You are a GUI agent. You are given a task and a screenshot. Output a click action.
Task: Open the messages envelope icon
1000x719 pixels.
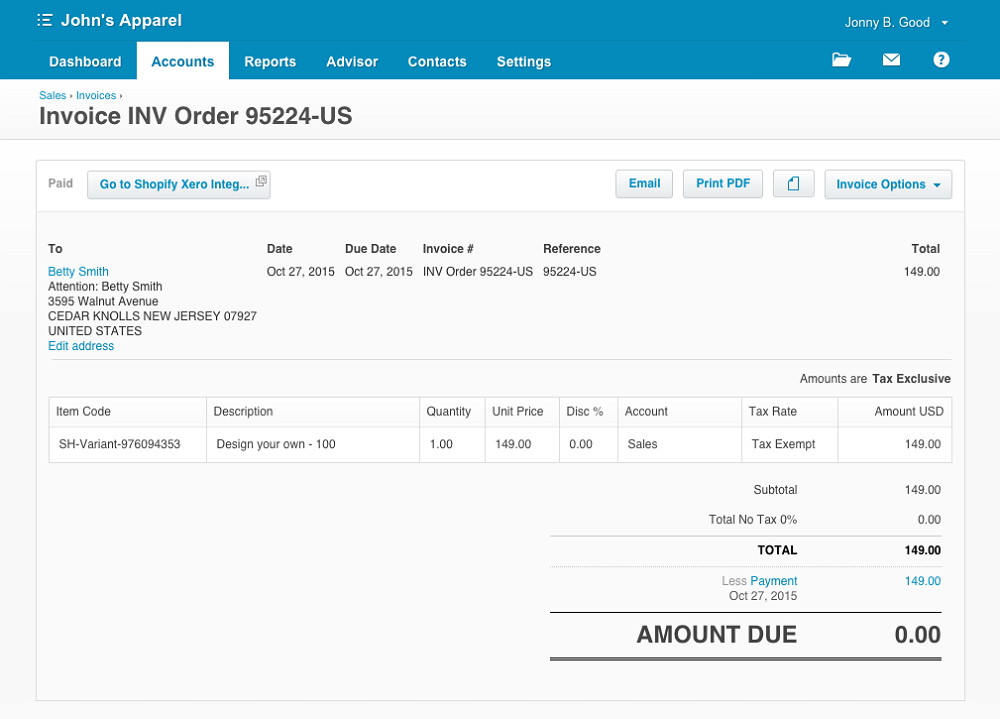coord(891,60)
